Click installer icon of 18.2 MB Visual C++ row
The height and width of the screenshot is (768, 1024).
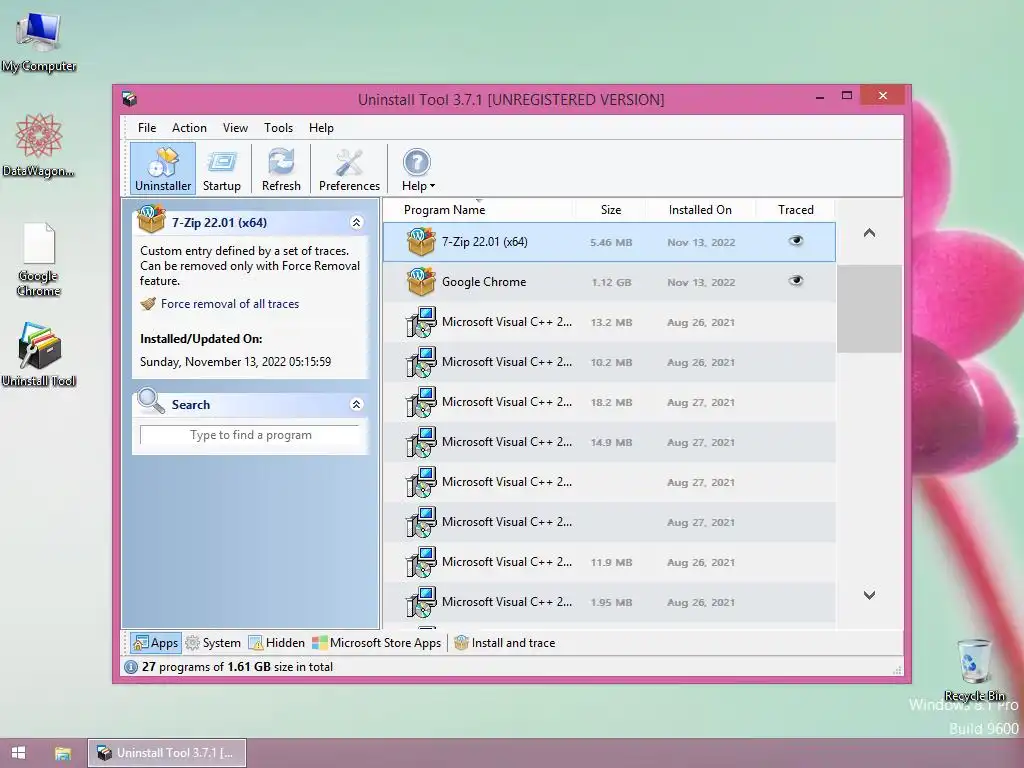tap(421, 402)
